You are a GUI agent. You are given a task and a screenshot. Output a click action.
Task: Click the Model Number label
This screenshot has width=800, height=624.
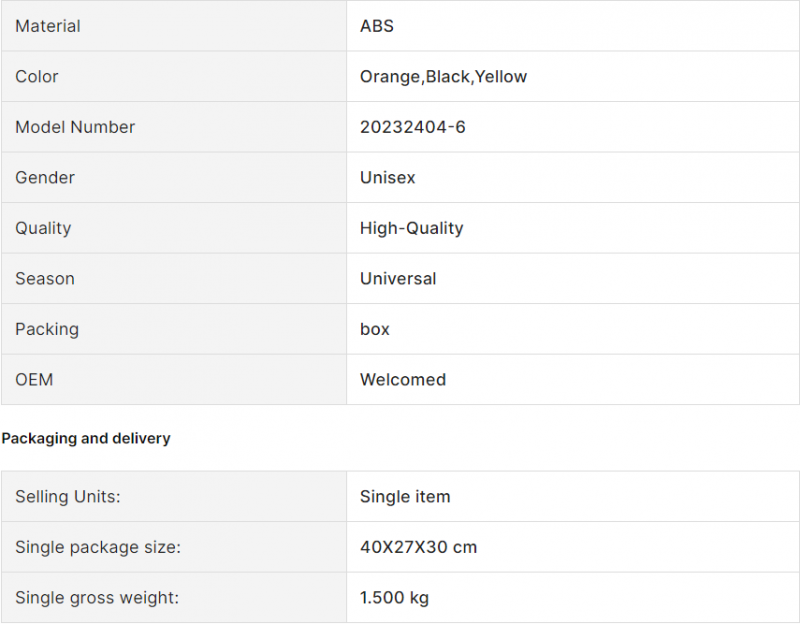[x=75, y=127]
